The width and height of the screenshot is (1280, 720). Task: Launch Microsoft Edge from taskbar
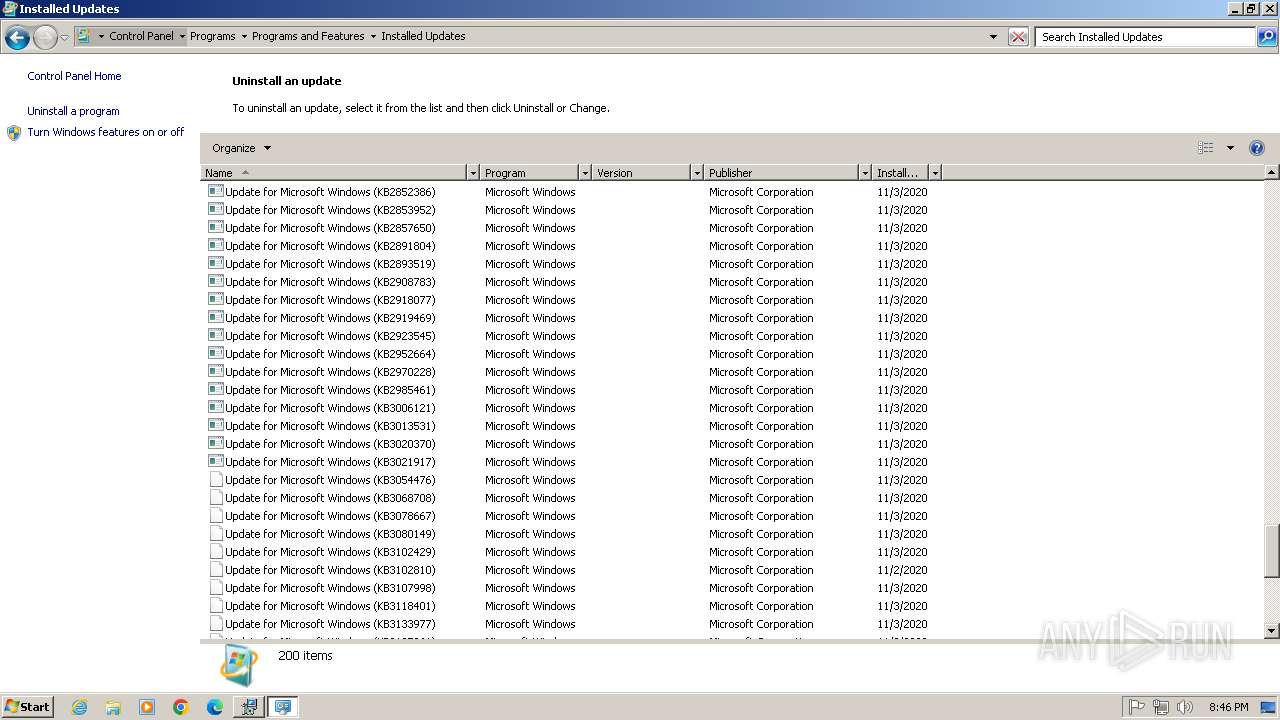point(215,707)
